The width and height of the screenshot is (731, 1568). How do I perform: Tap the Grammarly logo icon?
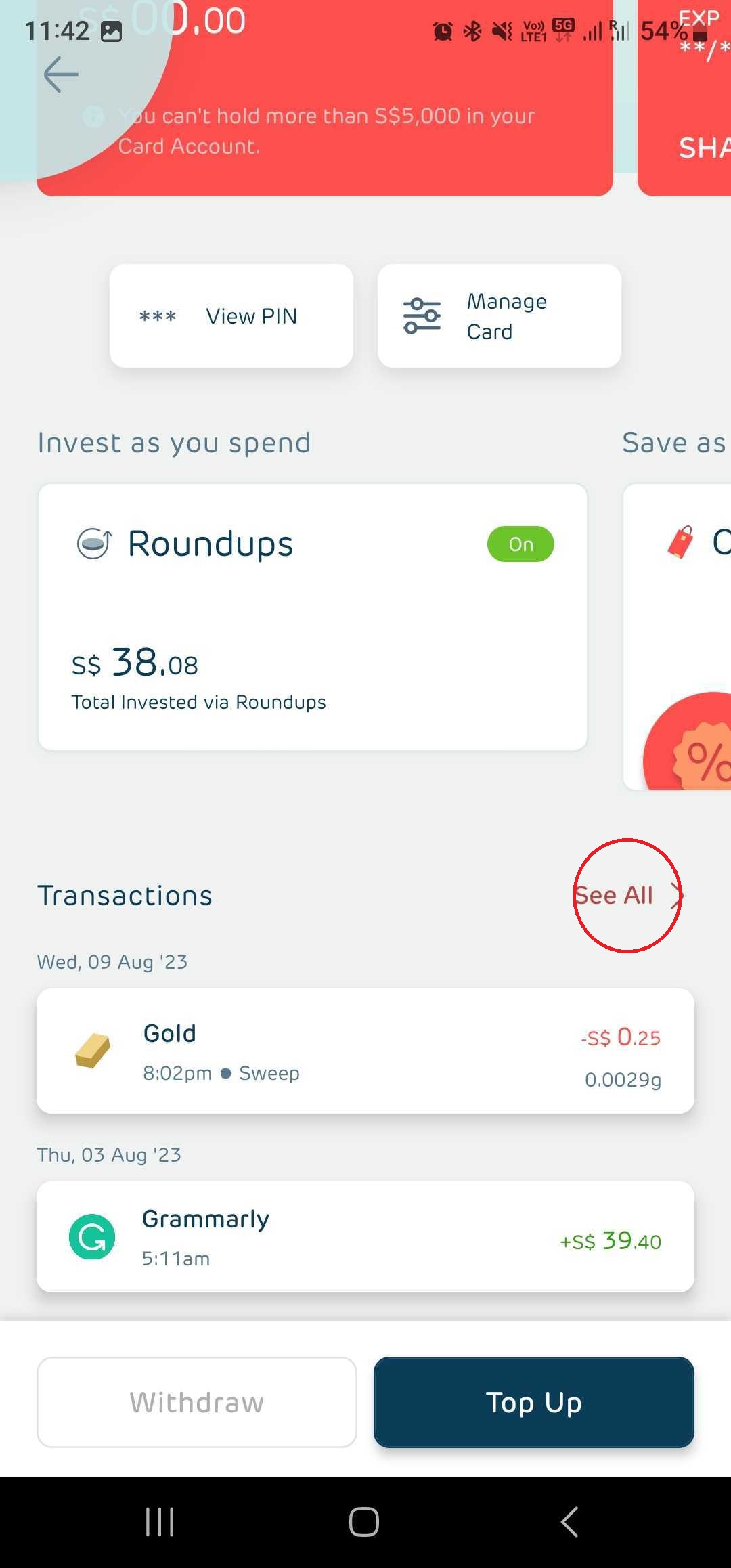(x=92, y=1237)
